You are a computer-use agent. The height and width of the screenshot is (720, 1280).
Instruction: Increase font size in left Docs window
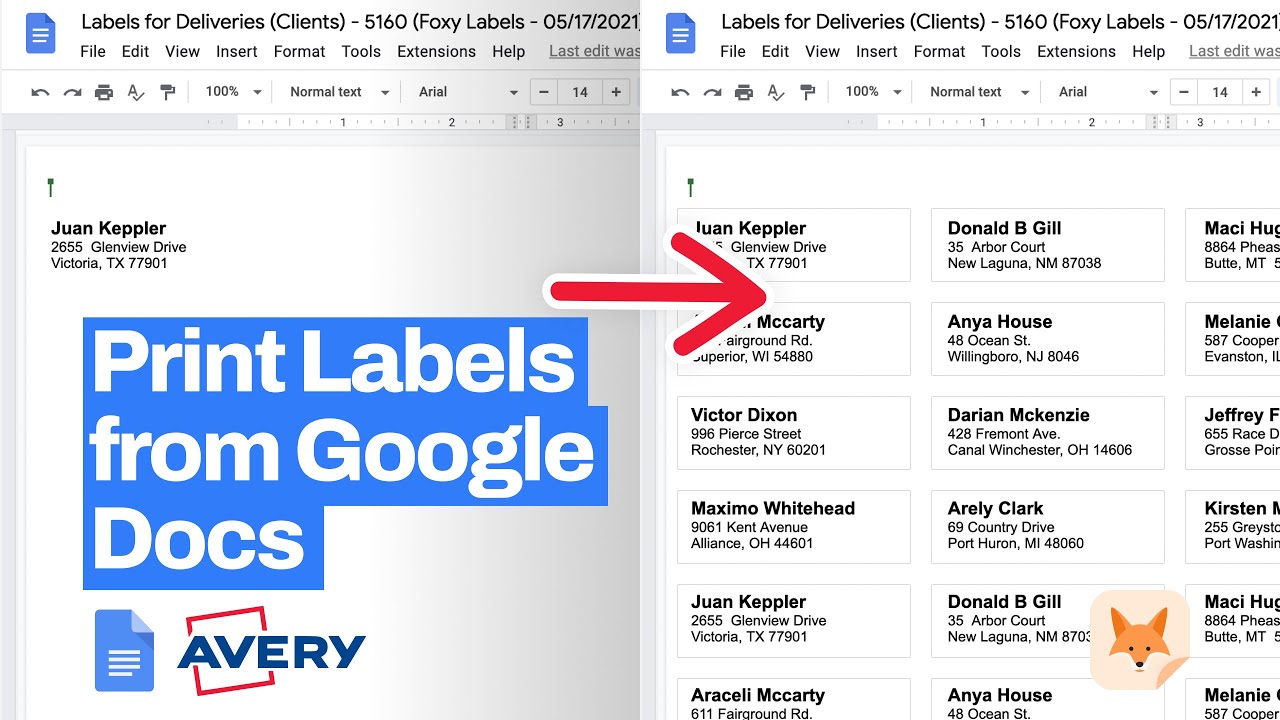(616, 92)
